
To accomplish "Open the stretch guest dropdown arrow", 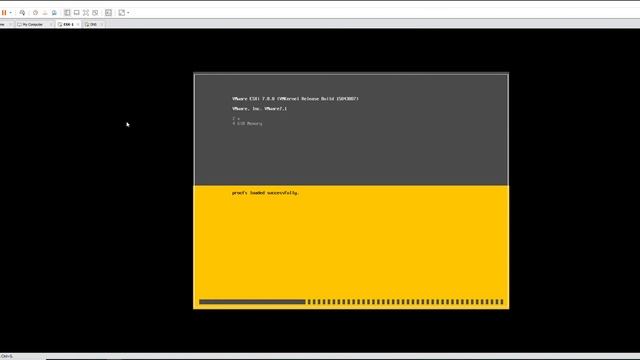I will point(128,13).
